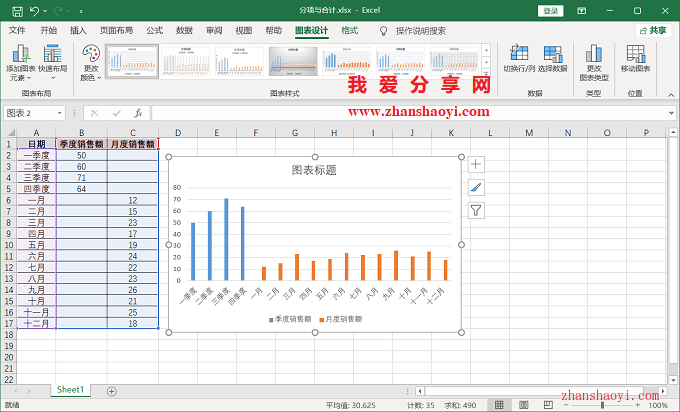Collapse the ribbon with the chevron

coord(671,95)
